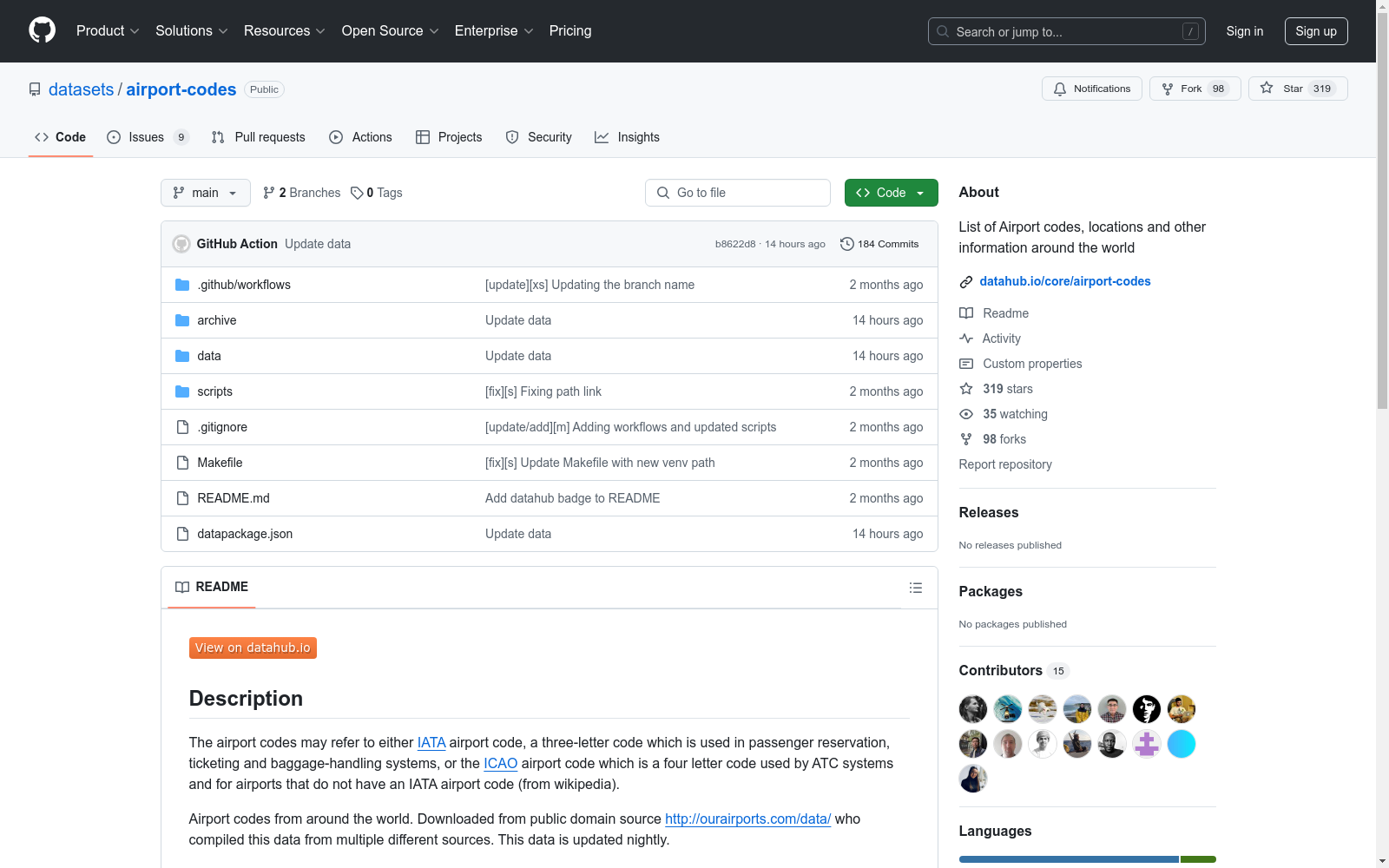The image size is (1389, 868).
Task: Switch to the Code tab
Action: click(61, 137)
